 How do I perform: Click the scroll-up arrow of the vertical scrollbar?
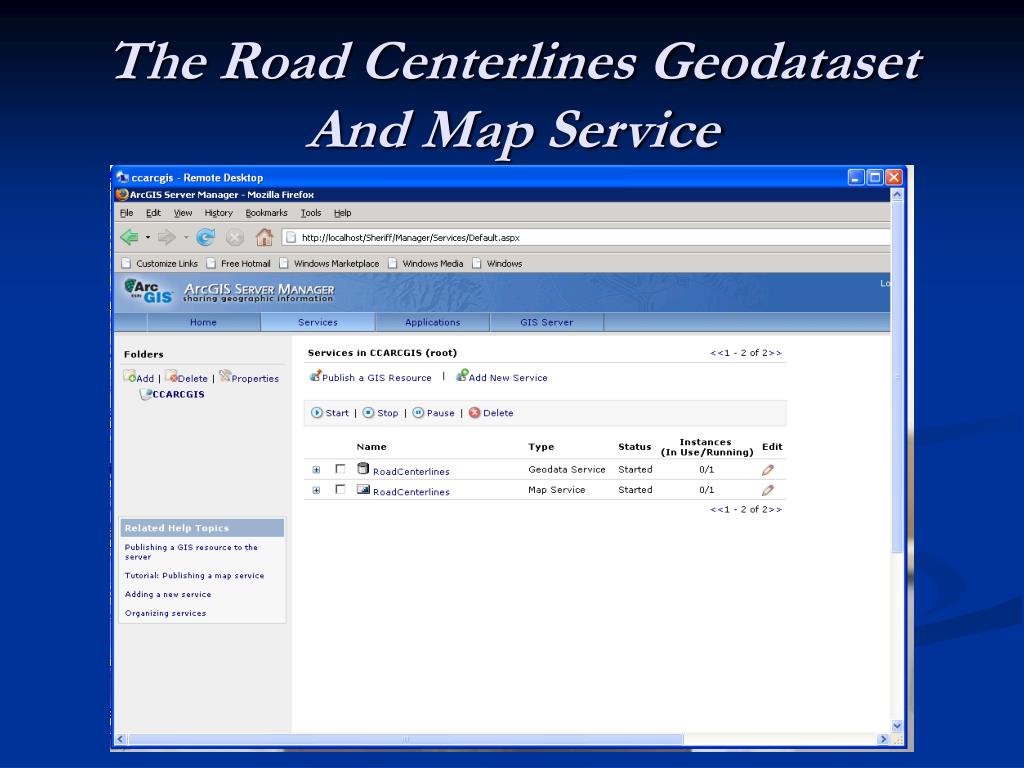pyautogui.click(x=897, y=194)
